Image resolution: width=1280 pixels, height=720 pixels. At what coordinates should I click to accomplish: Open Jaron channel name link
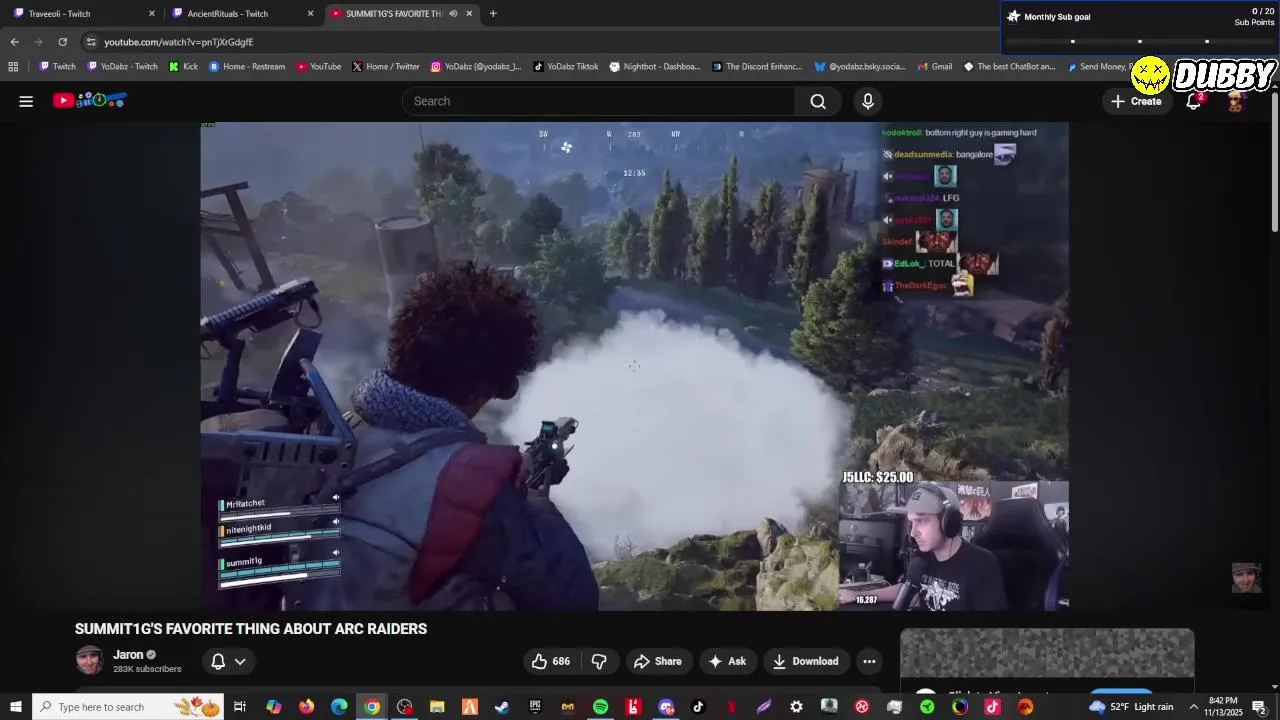pyautogui.click(x=128, y=655)
